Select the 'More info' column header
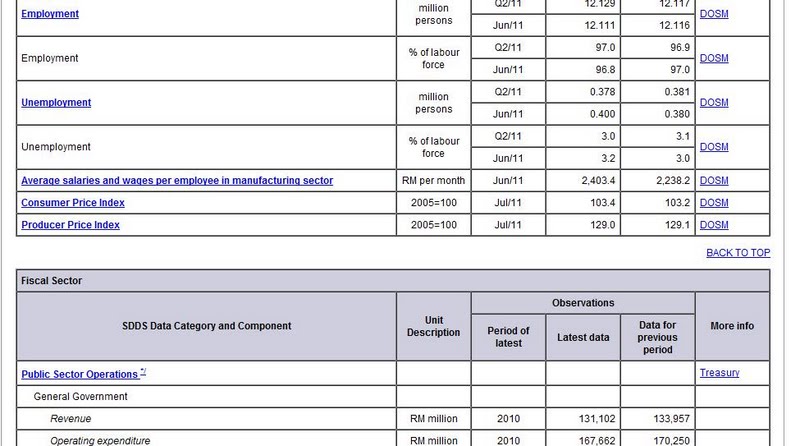 click(x=732, y=326)
